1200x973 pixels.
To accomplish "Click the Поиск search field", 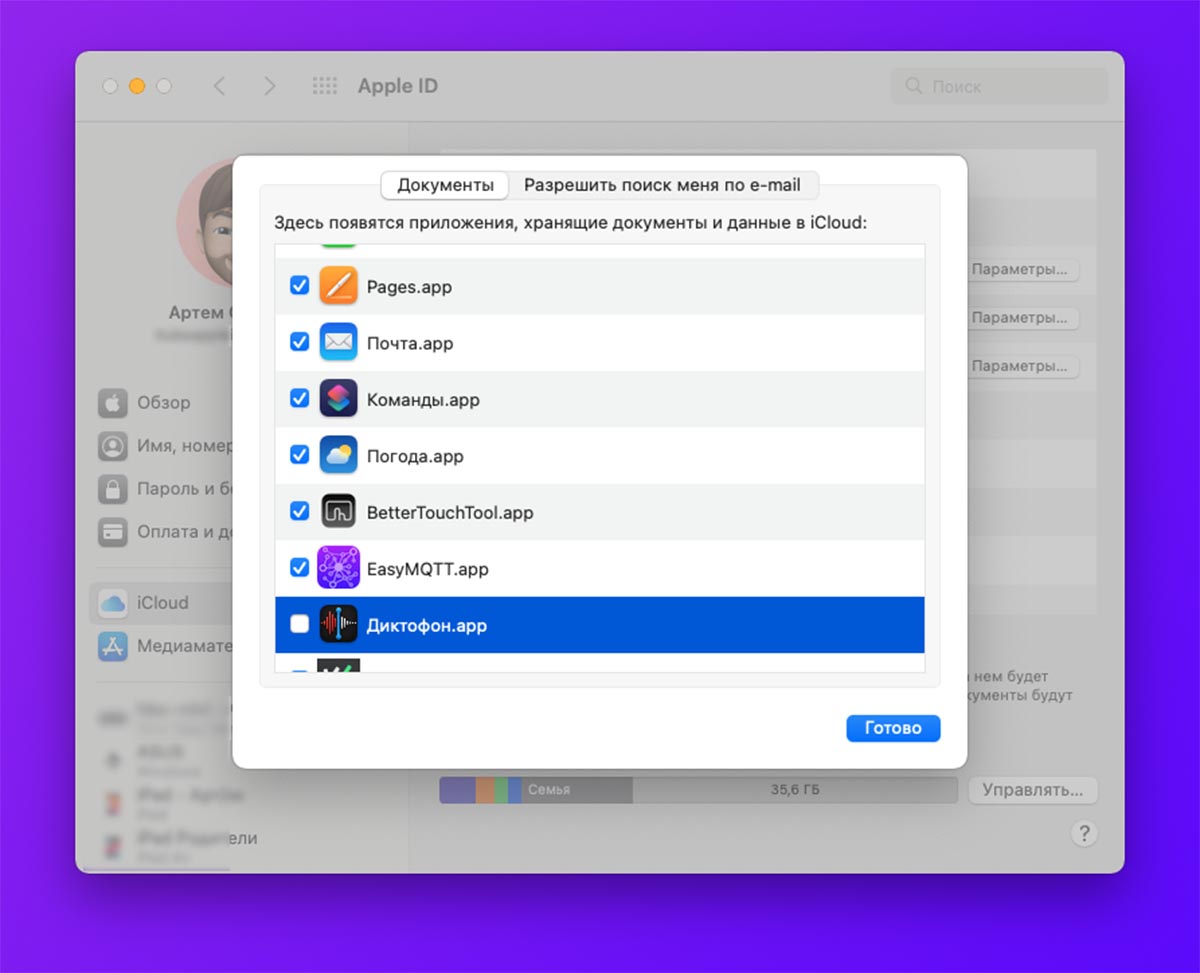I will (x=999, y=87).
